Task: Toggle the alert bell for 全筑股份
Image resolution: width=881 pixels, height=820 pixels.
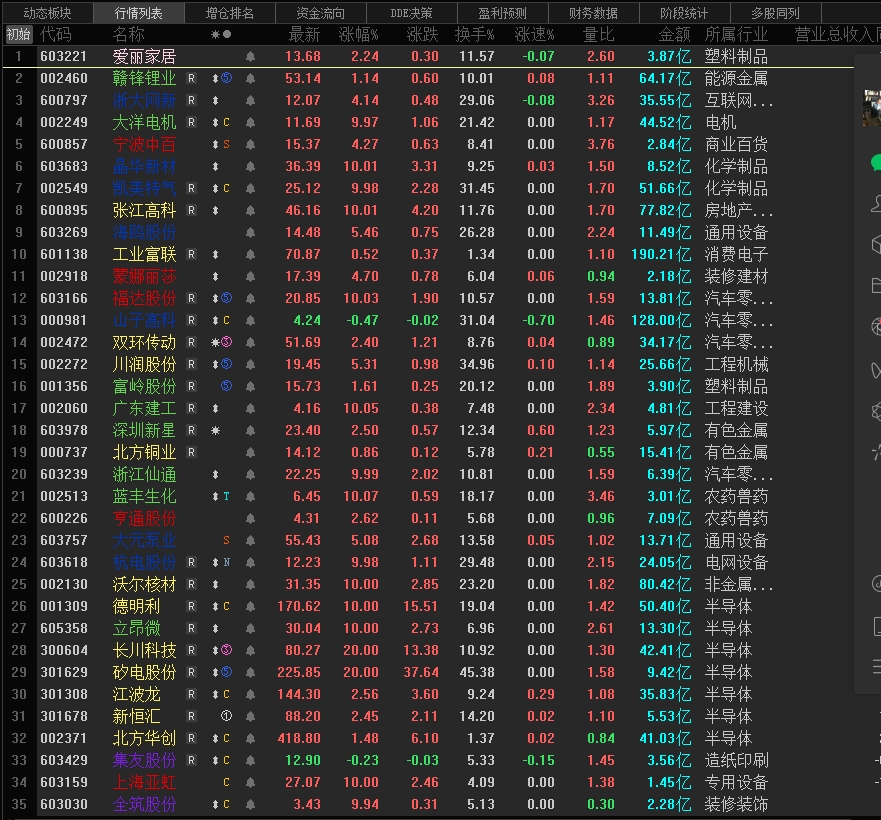Action: pos(251,804)
